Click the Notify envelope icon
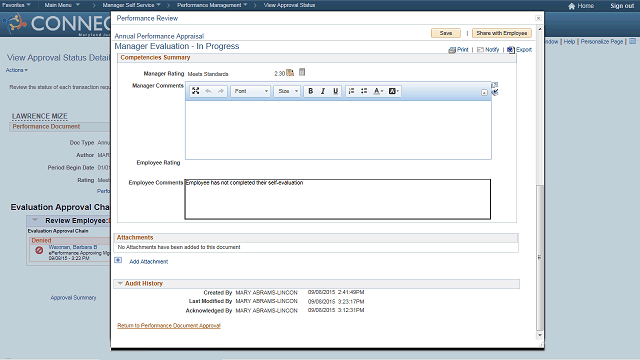This screenshot has width=640, height=360. pos(480,50)
